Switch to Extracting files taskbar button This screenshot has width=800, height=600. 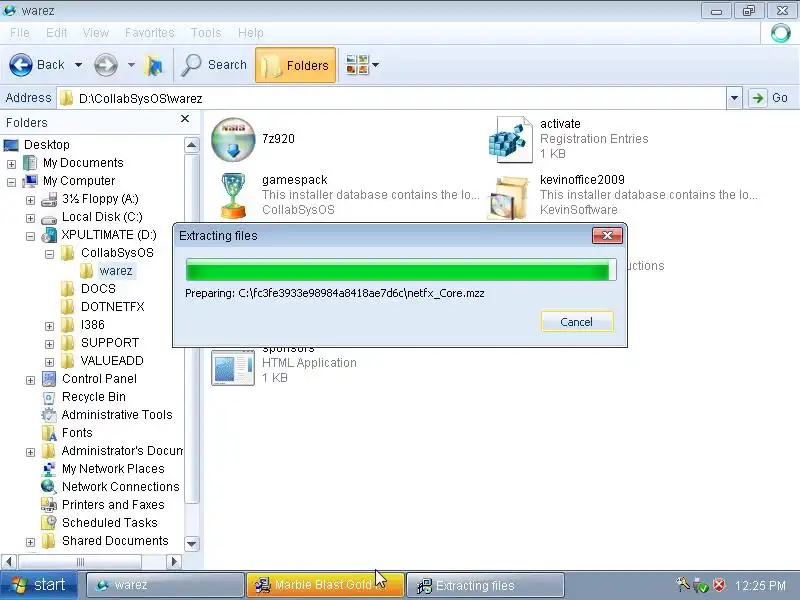click(485, 585)
